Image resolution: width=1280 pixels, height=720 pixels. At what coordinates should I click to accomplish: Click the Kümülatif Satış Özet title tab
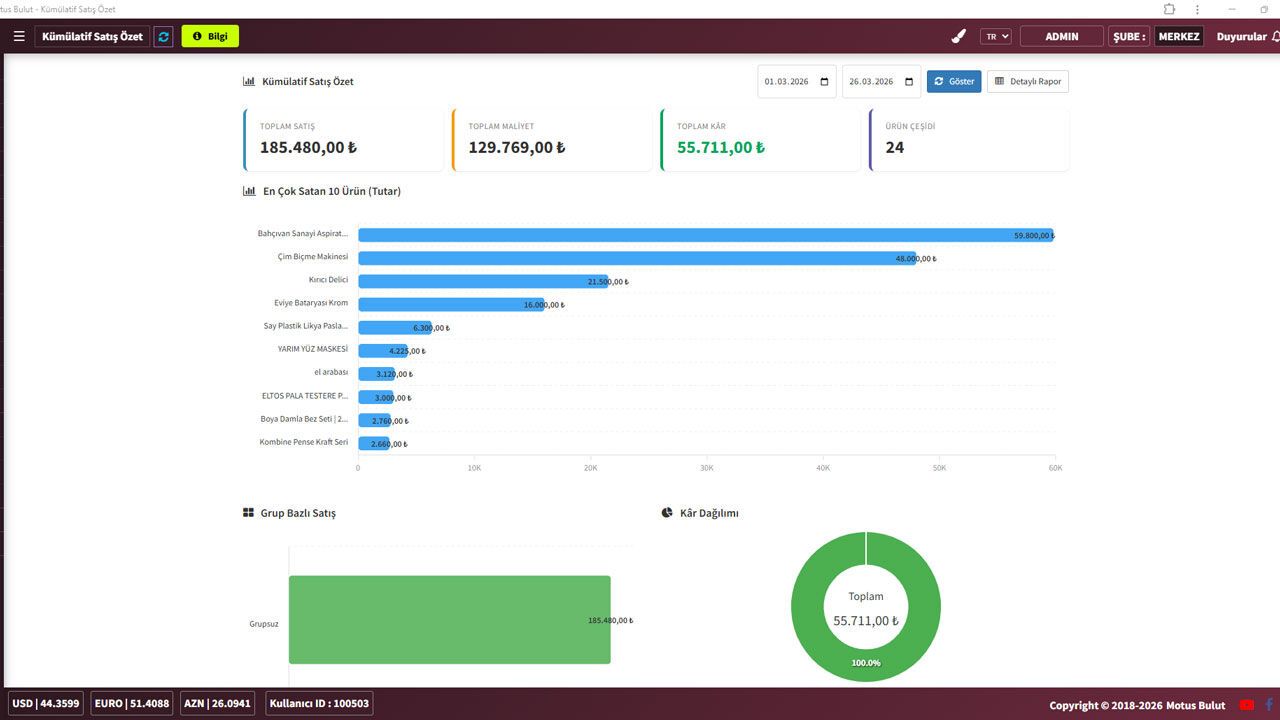92,36
